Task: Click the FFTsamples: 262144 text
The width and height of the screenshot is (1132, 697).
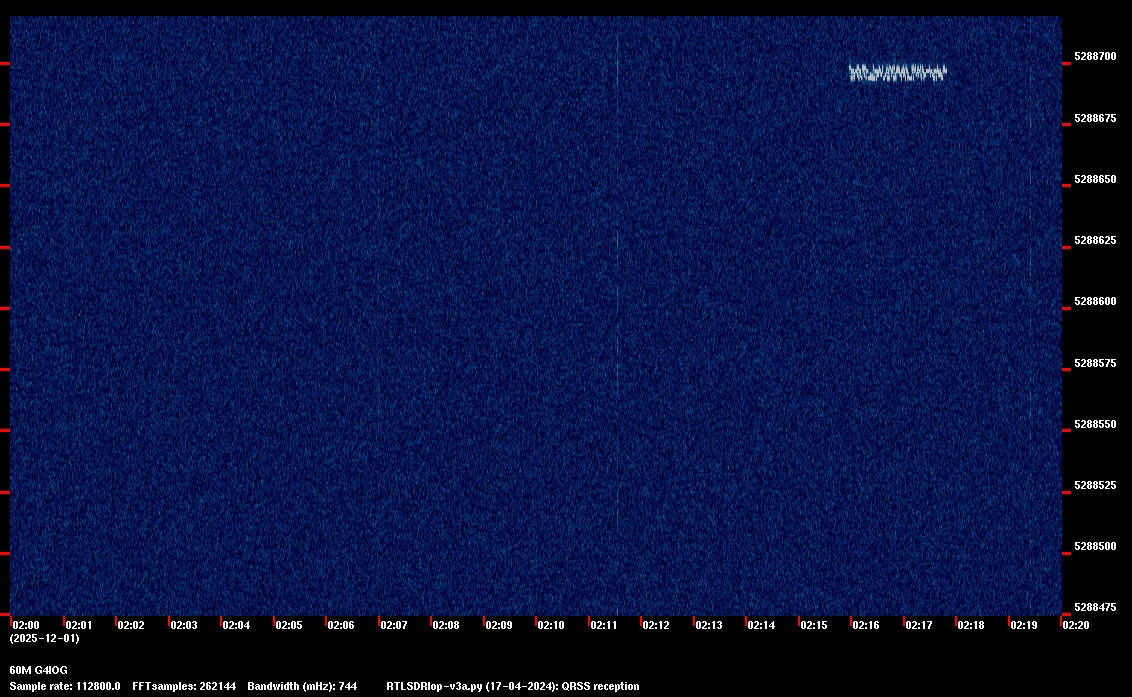Action: click(x=184, y=686)
